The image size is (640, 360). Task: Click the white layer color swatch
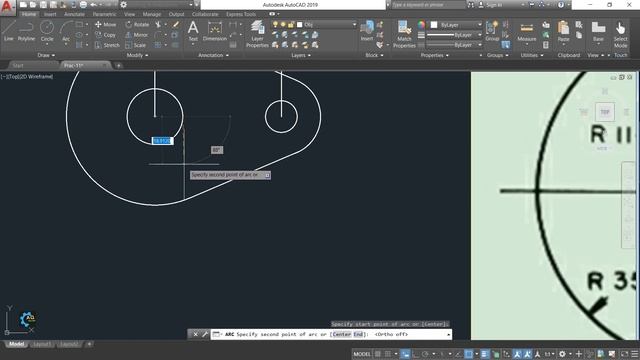(x=300, y=24)
